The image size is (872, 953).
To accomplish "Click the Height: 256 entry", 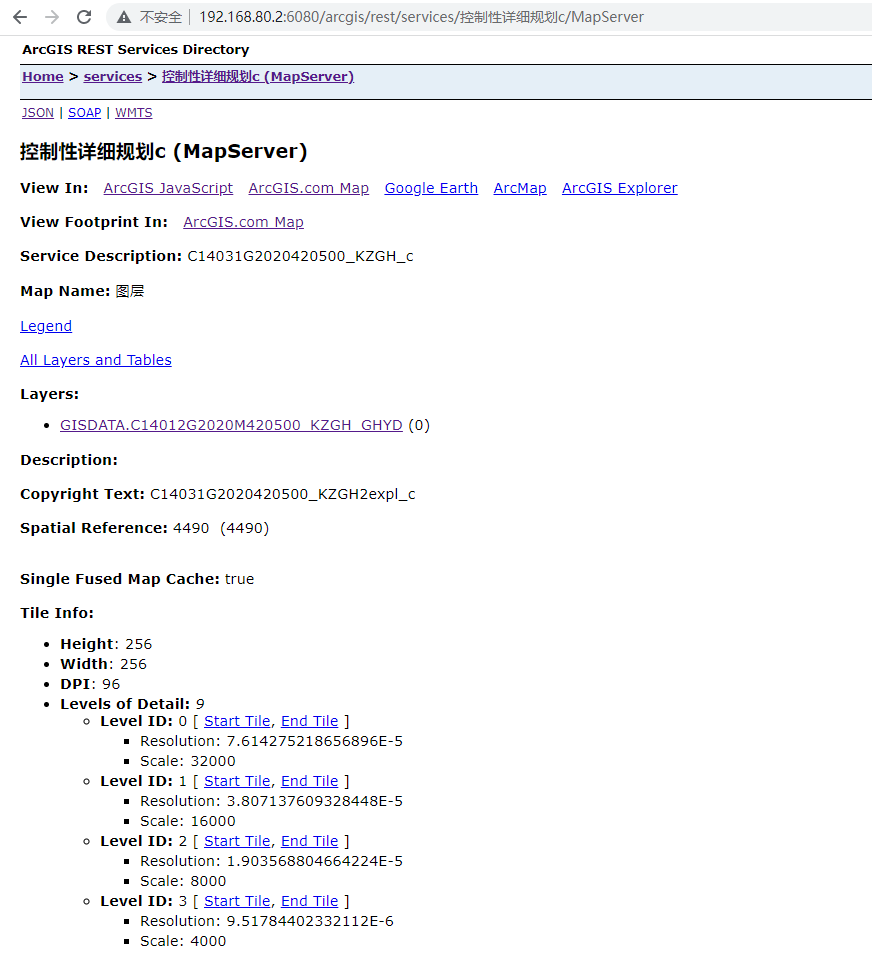I will (106, 644).
